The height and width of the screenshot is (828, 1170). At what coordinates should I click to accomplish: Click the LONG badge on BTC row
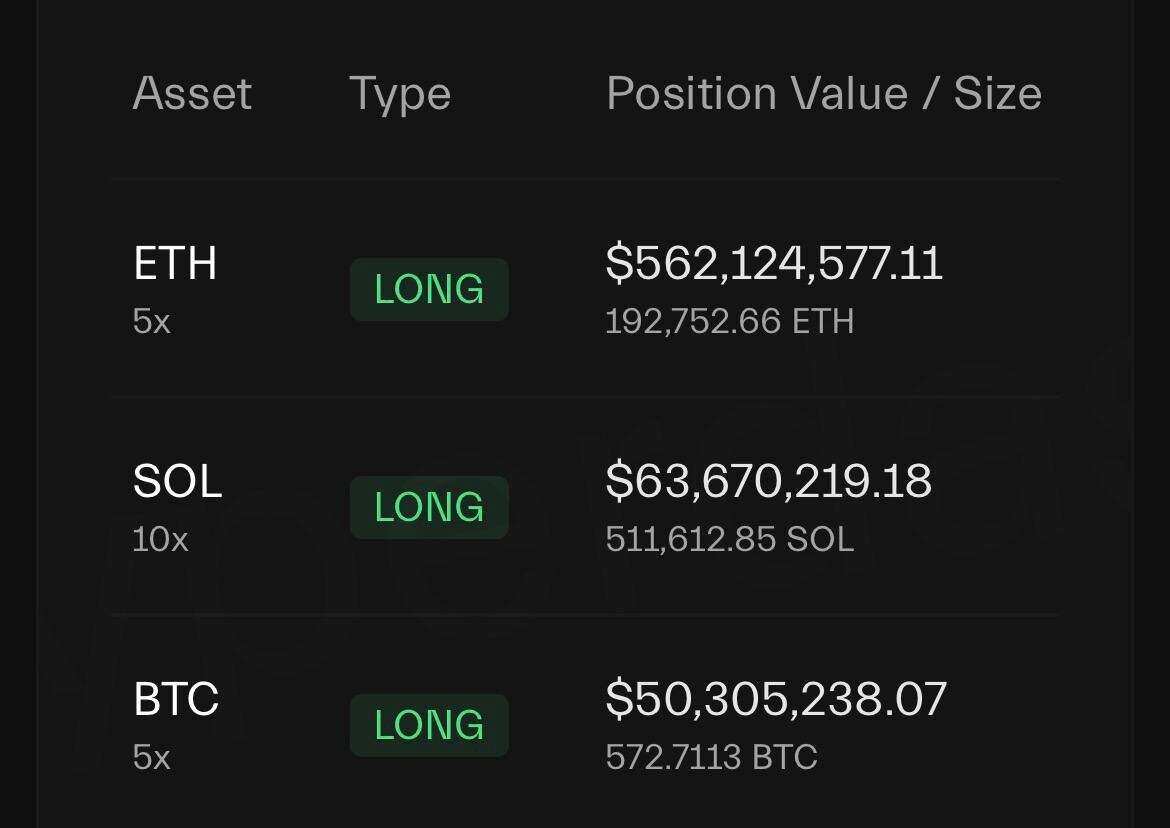(x=429, y=725)
